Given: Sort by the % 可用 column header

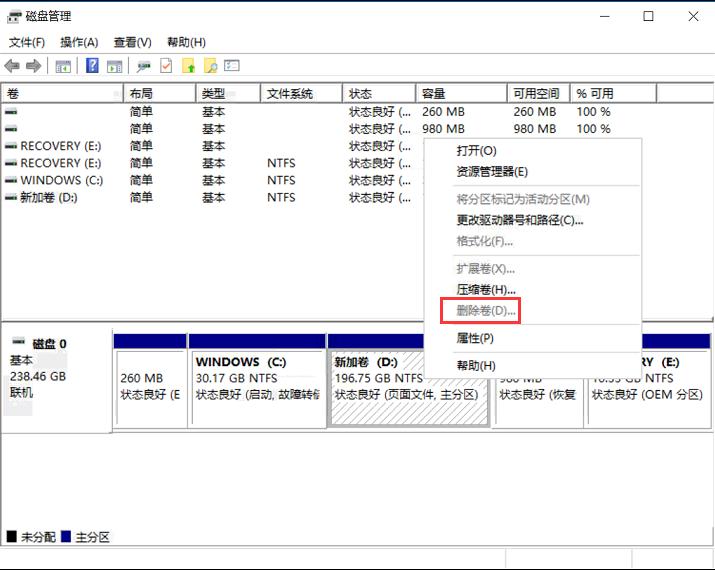Looking at the screenshot, I should click(614, 94).
